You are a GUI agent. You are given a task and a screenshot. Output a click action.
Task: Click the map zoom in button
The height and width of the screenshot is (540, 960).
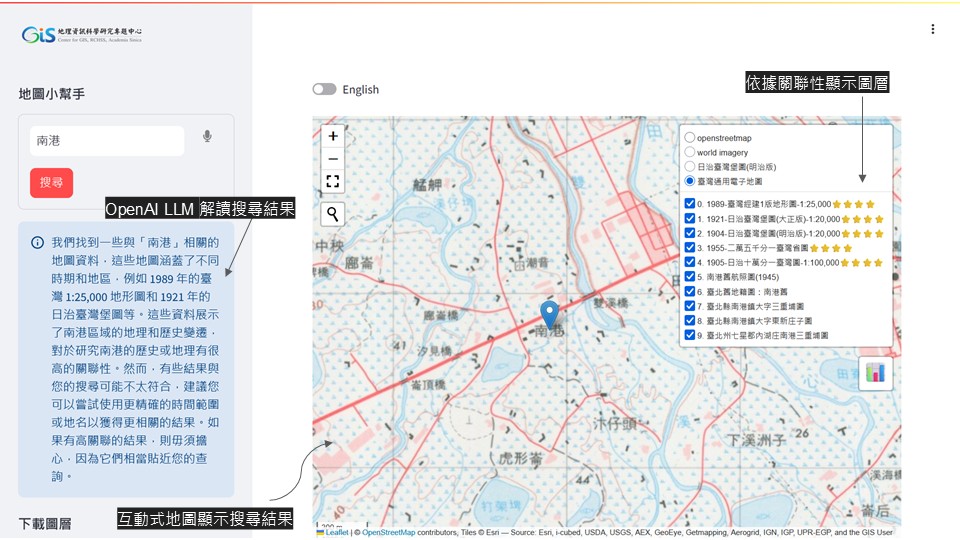[333, 135]
